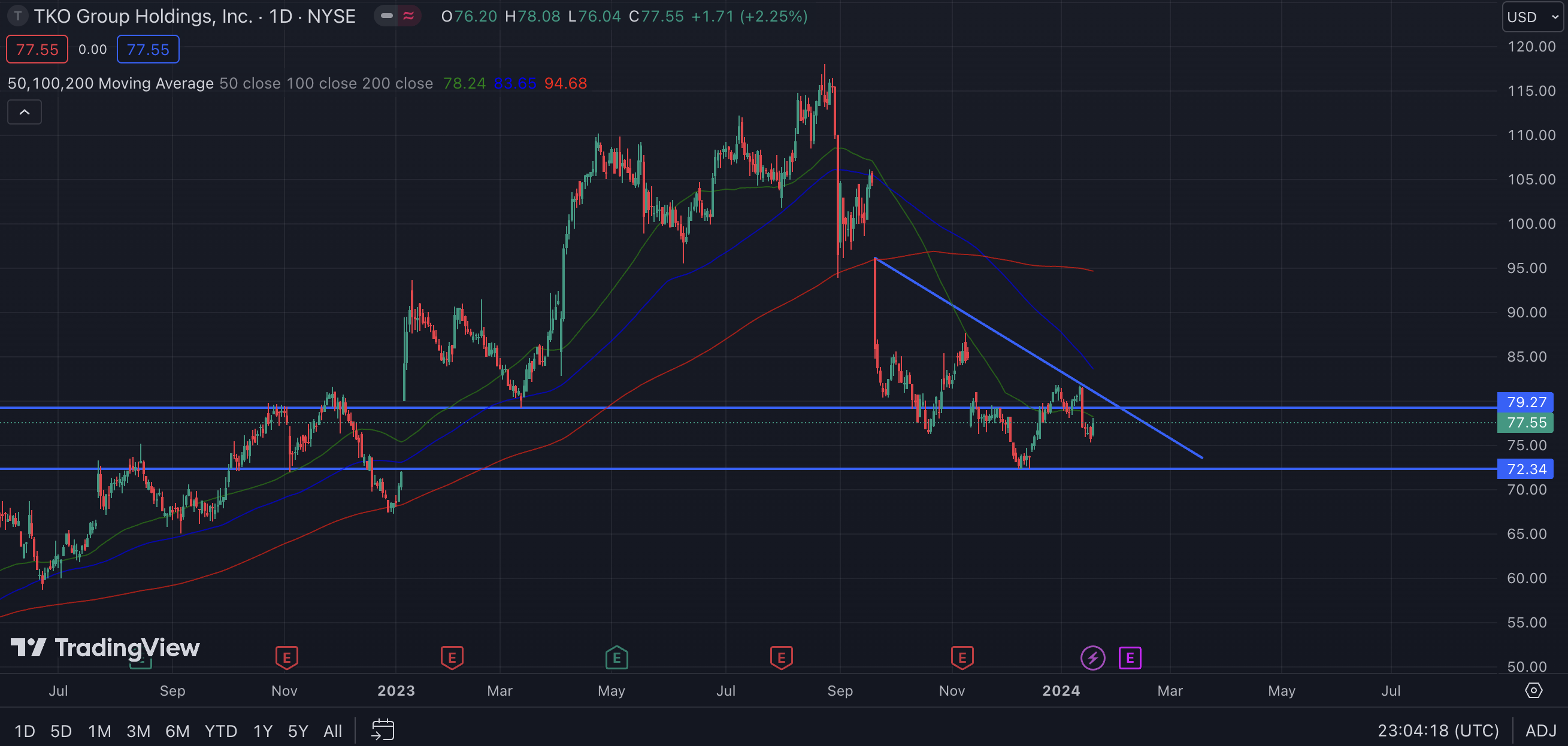Viewport: 1568px width, 746px height.
Task: Select the 1M time range
Action: pos(100,731)
